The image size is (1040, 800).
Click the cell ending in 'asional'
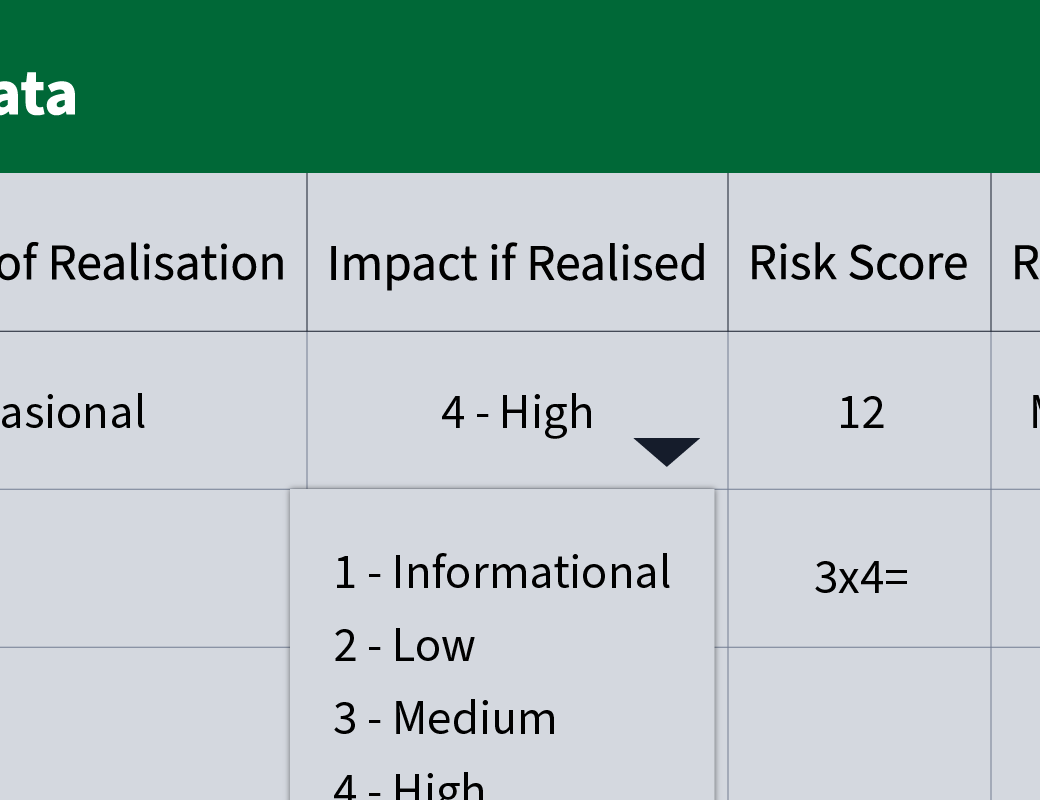(x=150, y=411)
